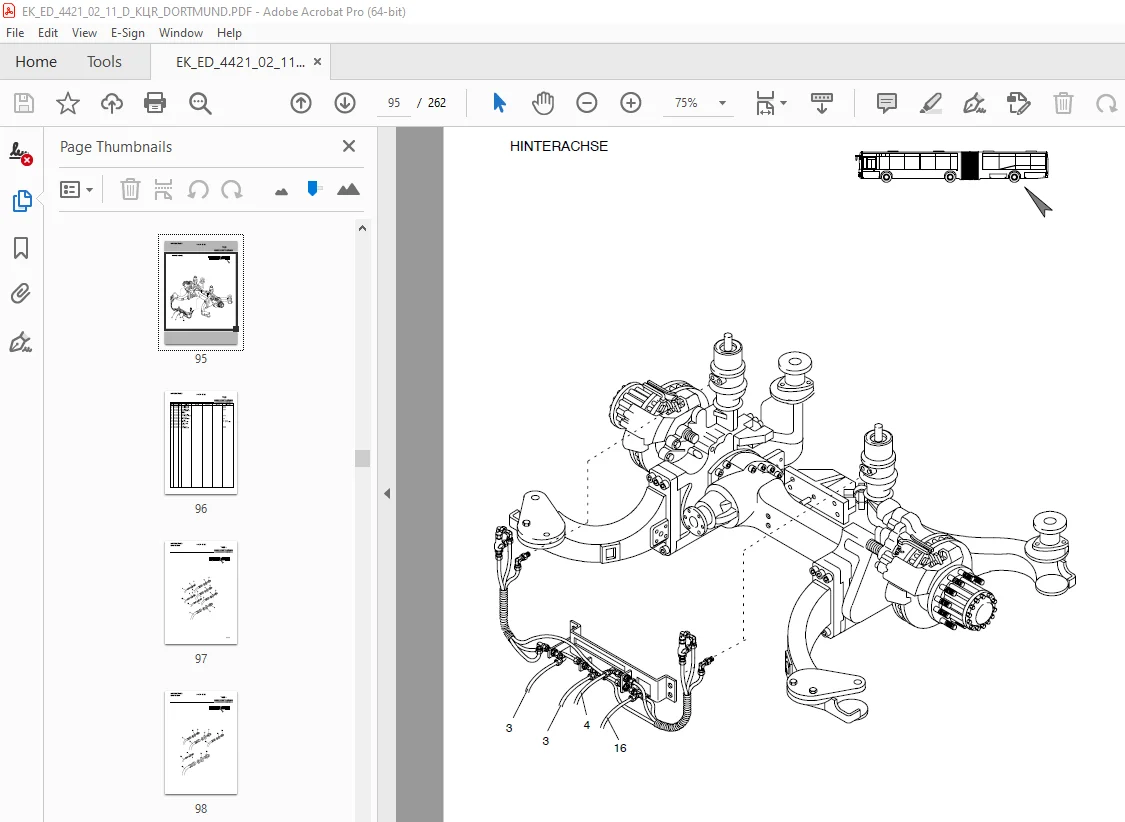Close the EK_ED_4421 document tab
Screen dimensions: 1125x822
[x=317, y=62]
